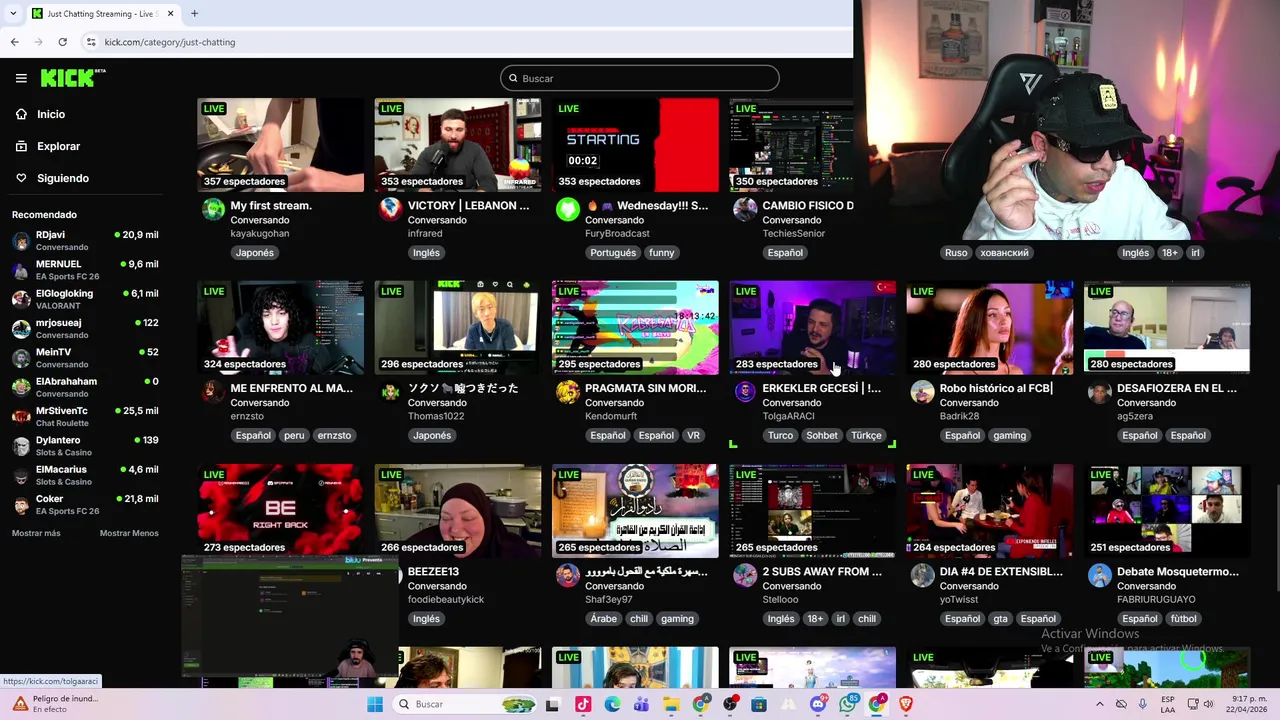Screen dimensions: 1280x720
Task: Select peru tag under ernzsto
Action: click(x=294, y=436)
